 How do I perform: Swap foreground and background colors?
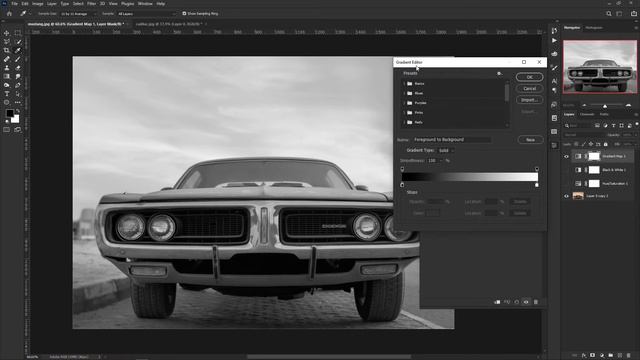[18, 111]
